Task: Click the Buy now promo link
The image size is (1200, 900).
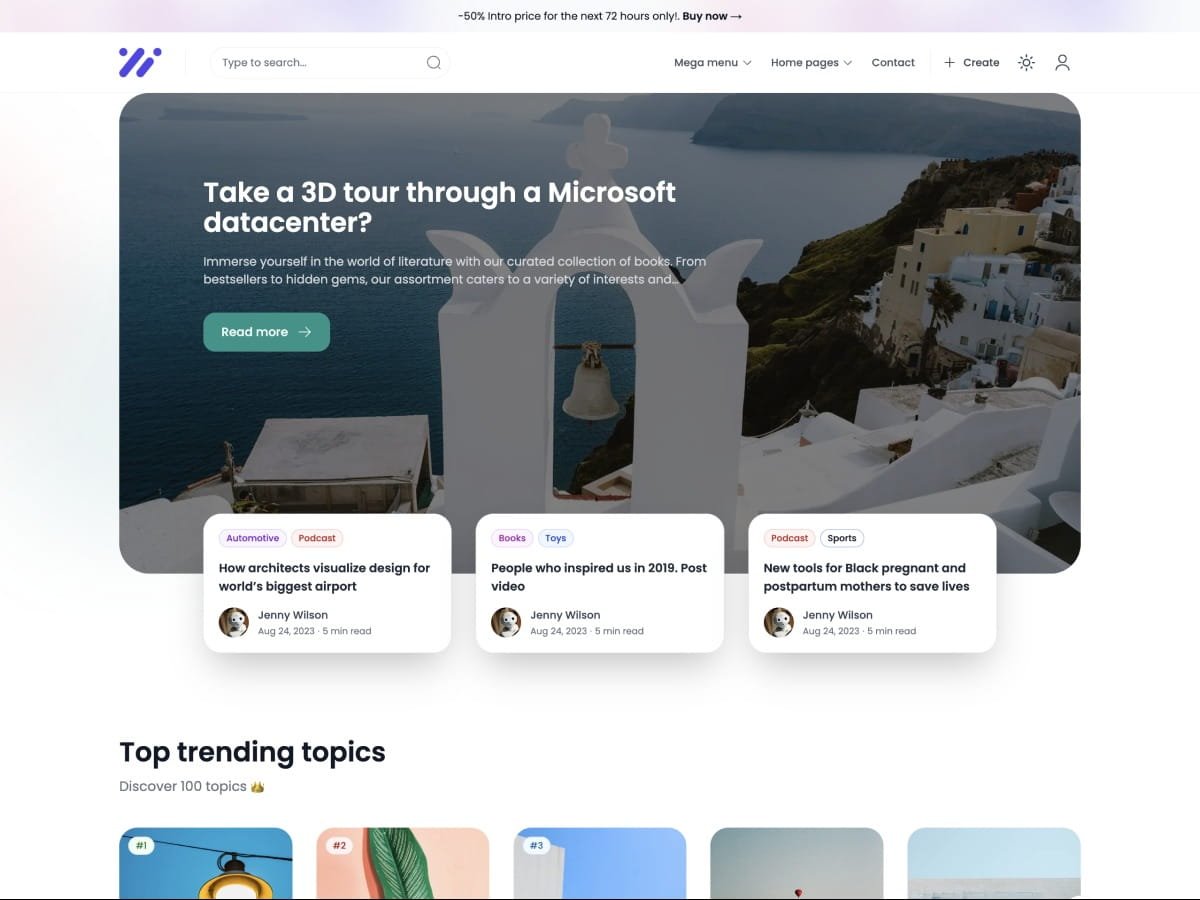Action: (x=712, y=16)
